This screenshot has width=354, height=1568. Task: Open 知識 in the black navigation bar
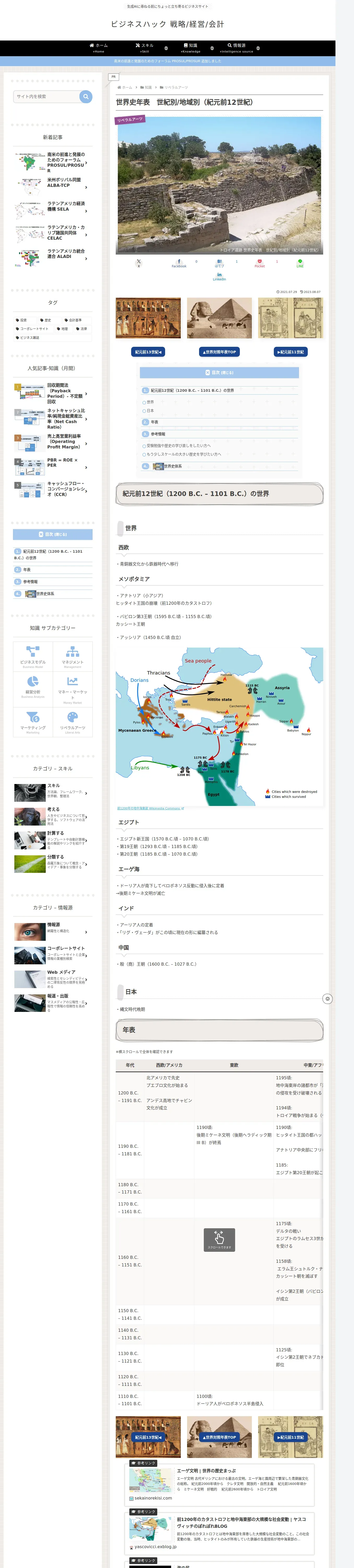click(x=190, y=48)
